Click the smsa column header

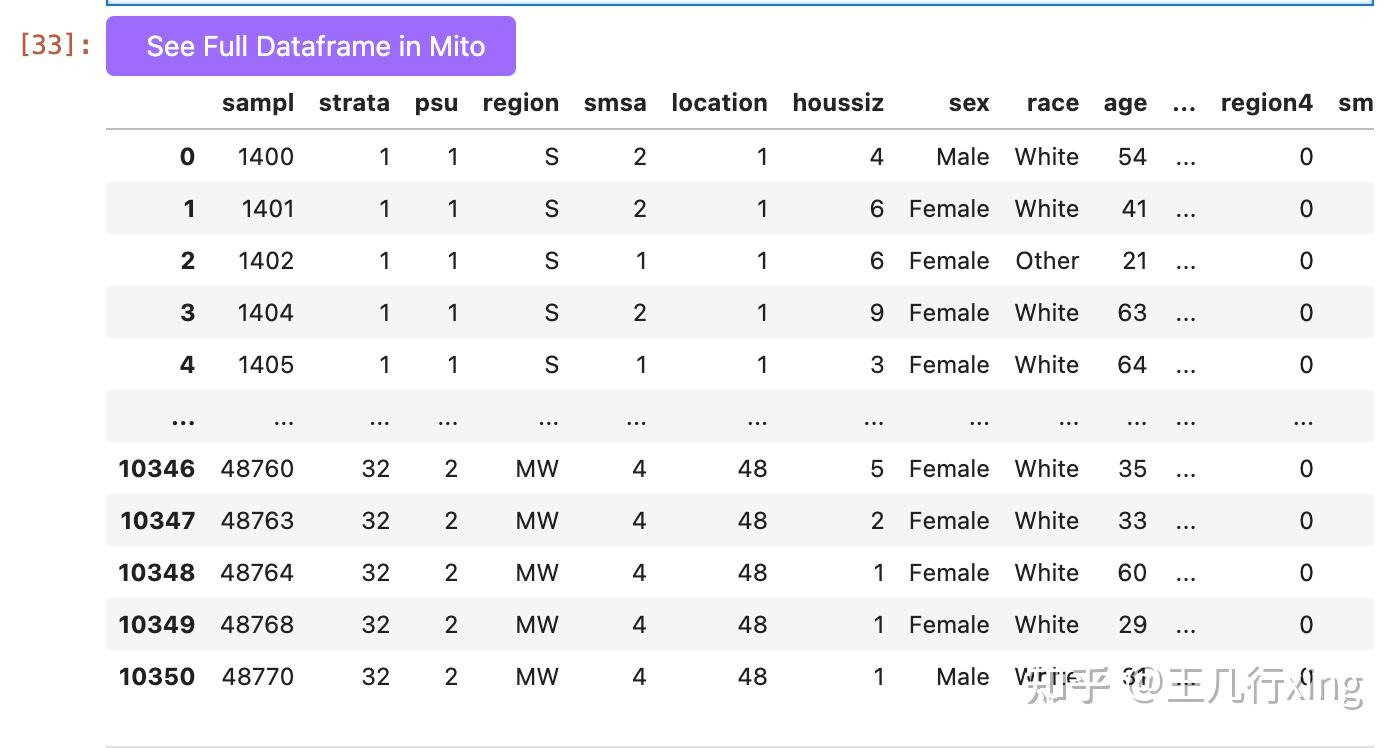tap(615, 103)
